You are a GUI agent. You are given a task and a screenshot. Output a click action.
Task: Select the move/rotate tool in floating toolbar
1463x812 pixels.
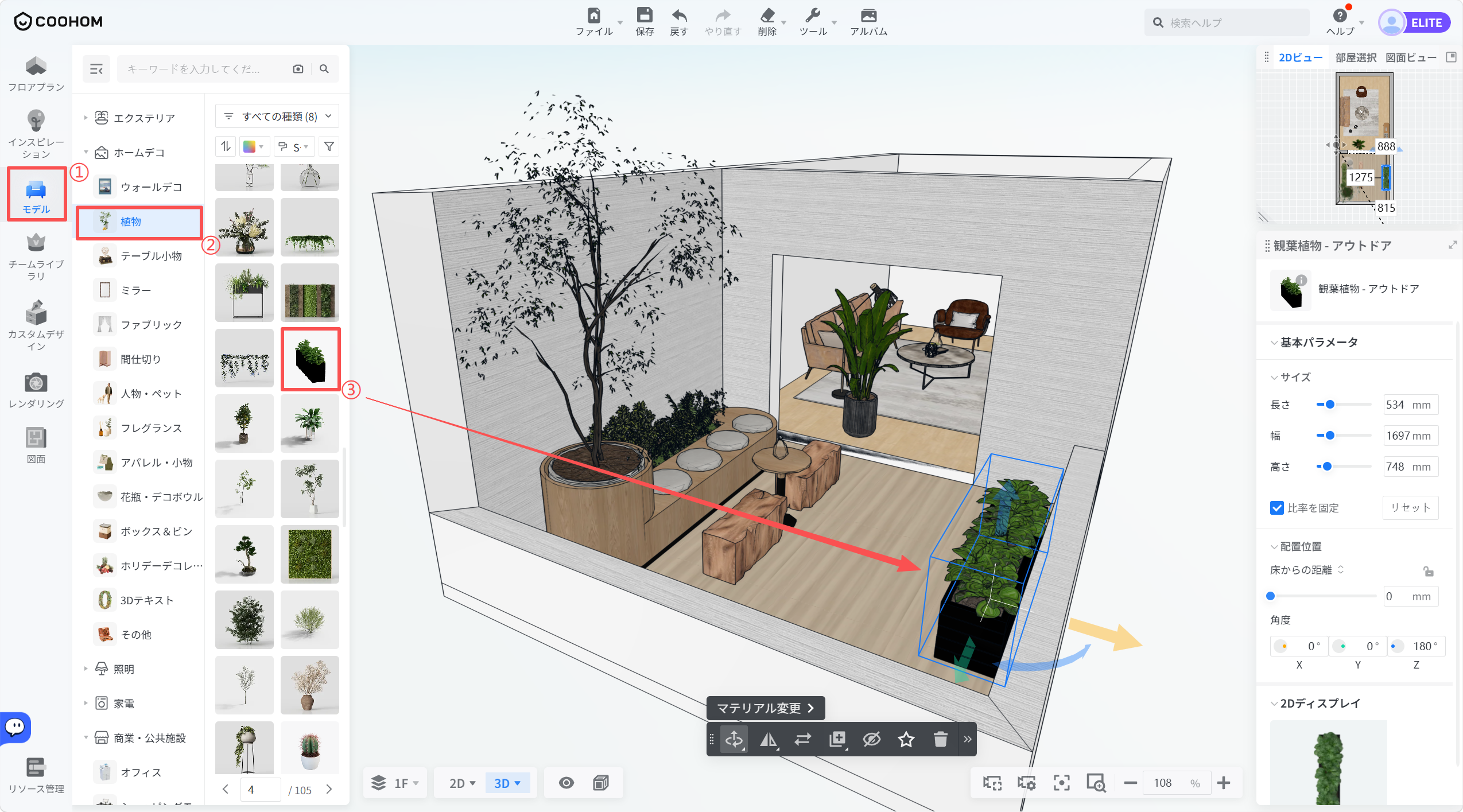734,739
